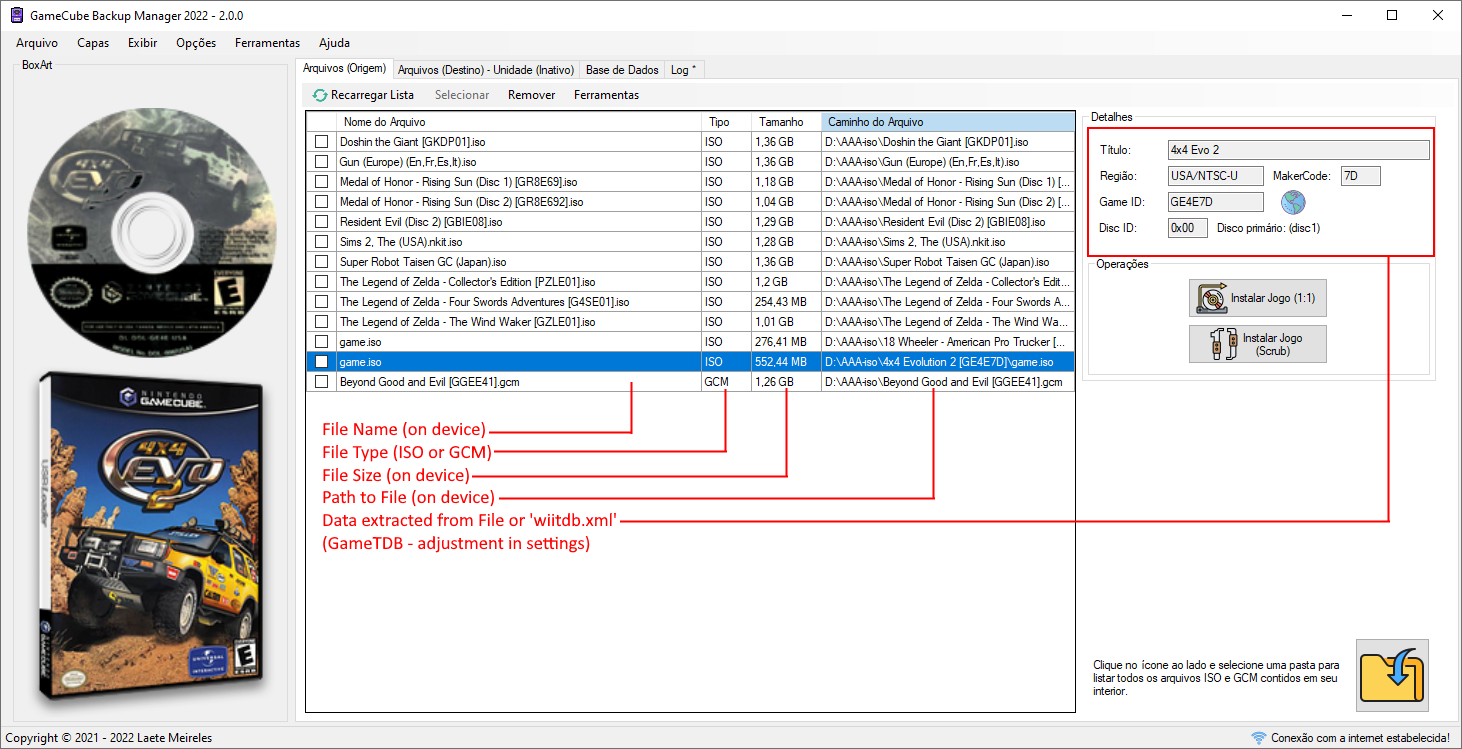Switch to Arquivos (Destino) tab
This screenshot has height=749, width=1462.
click(486, 70)
